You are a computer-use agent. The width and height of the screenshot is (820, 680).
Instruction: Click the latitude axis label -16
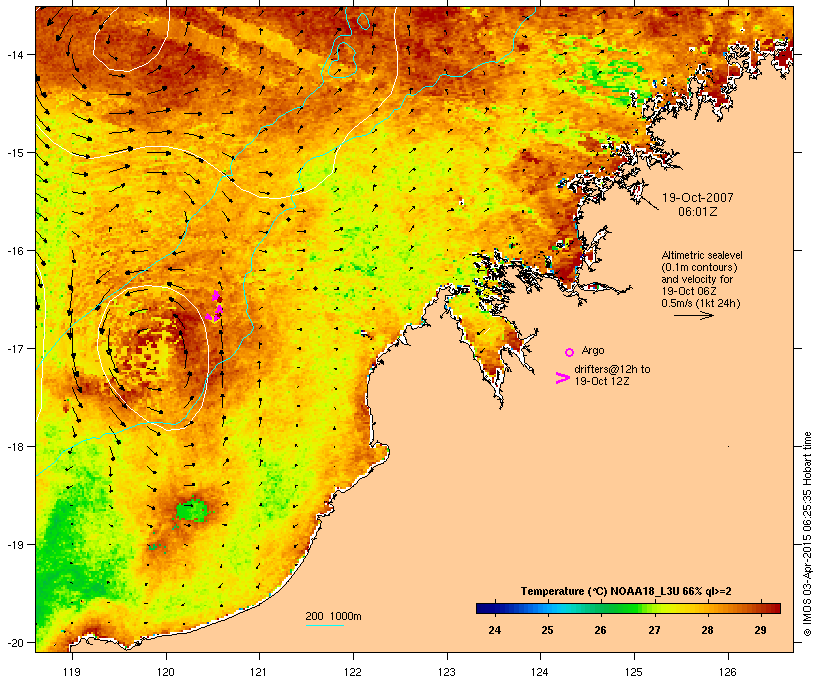(14, 251)
